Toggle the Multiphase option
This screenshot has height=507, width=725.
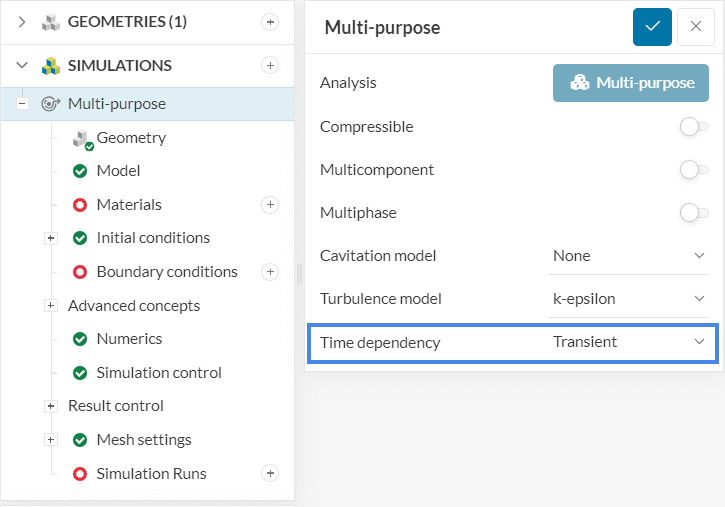click(689, 212)
